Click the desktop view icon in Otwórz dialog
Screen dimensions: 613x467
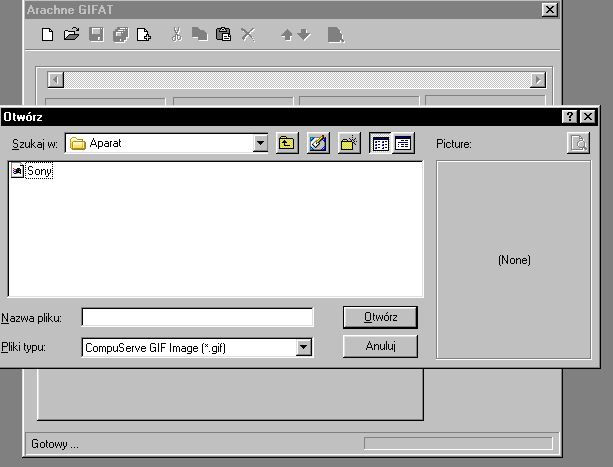click(x=318, y=143)
